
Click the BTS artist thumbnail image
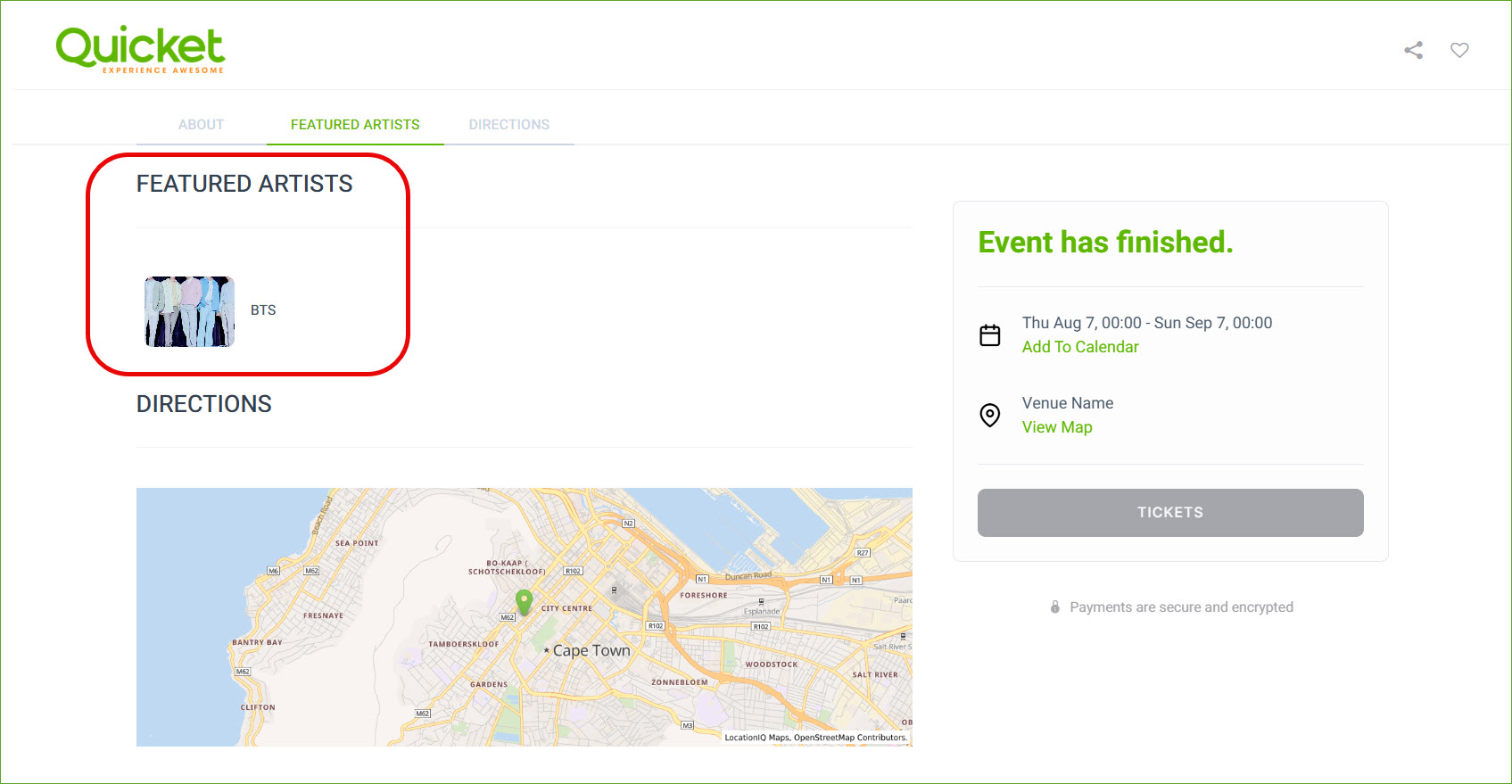[x=190, y=311]
